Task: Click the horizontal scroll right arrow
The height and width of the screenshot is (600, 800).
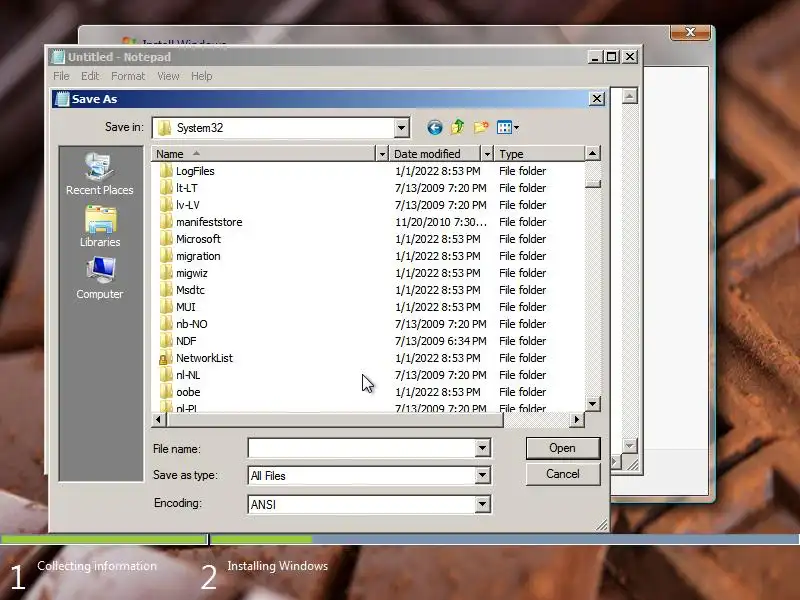Action: 577,419
